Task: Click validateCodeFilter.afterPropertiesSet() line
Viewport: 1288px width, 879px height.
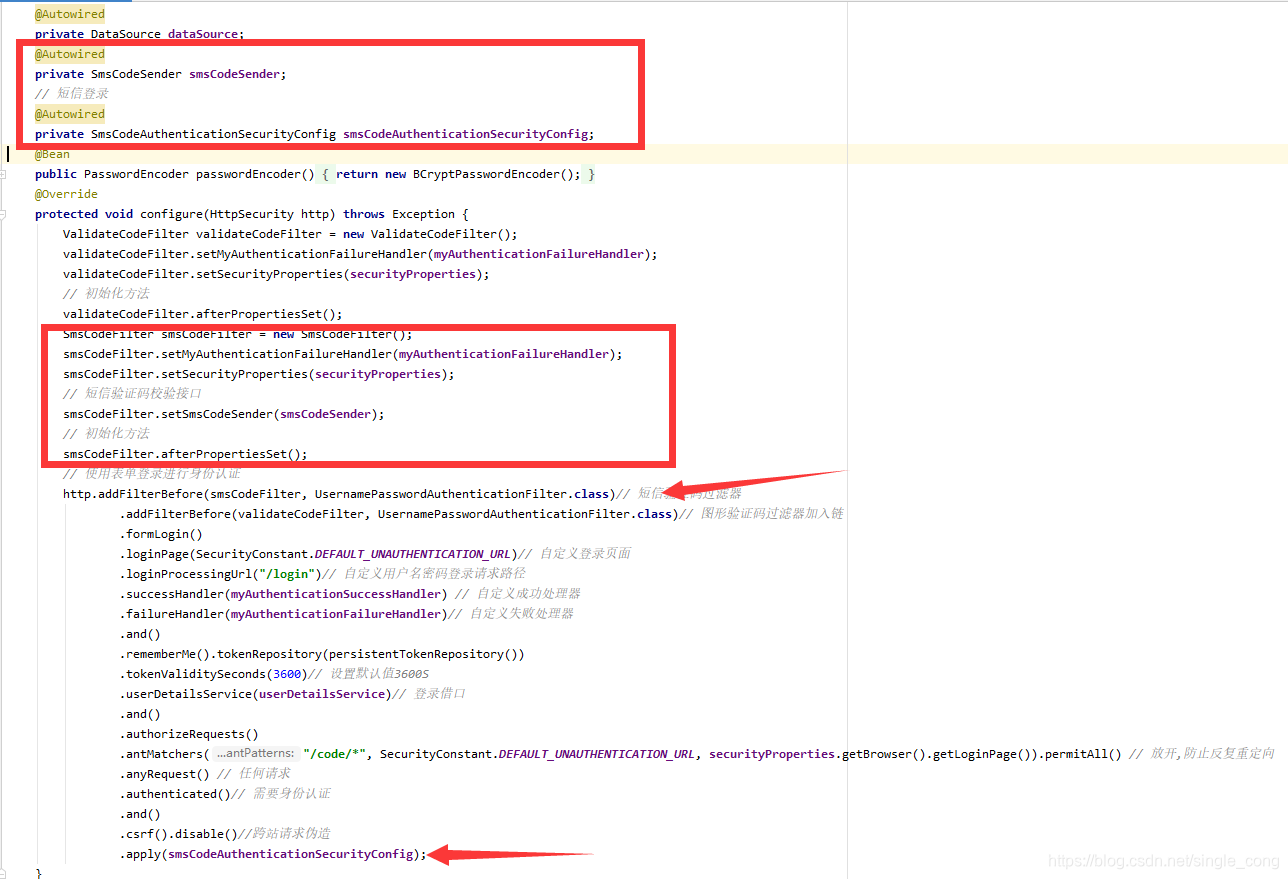Action: [202, 314]
